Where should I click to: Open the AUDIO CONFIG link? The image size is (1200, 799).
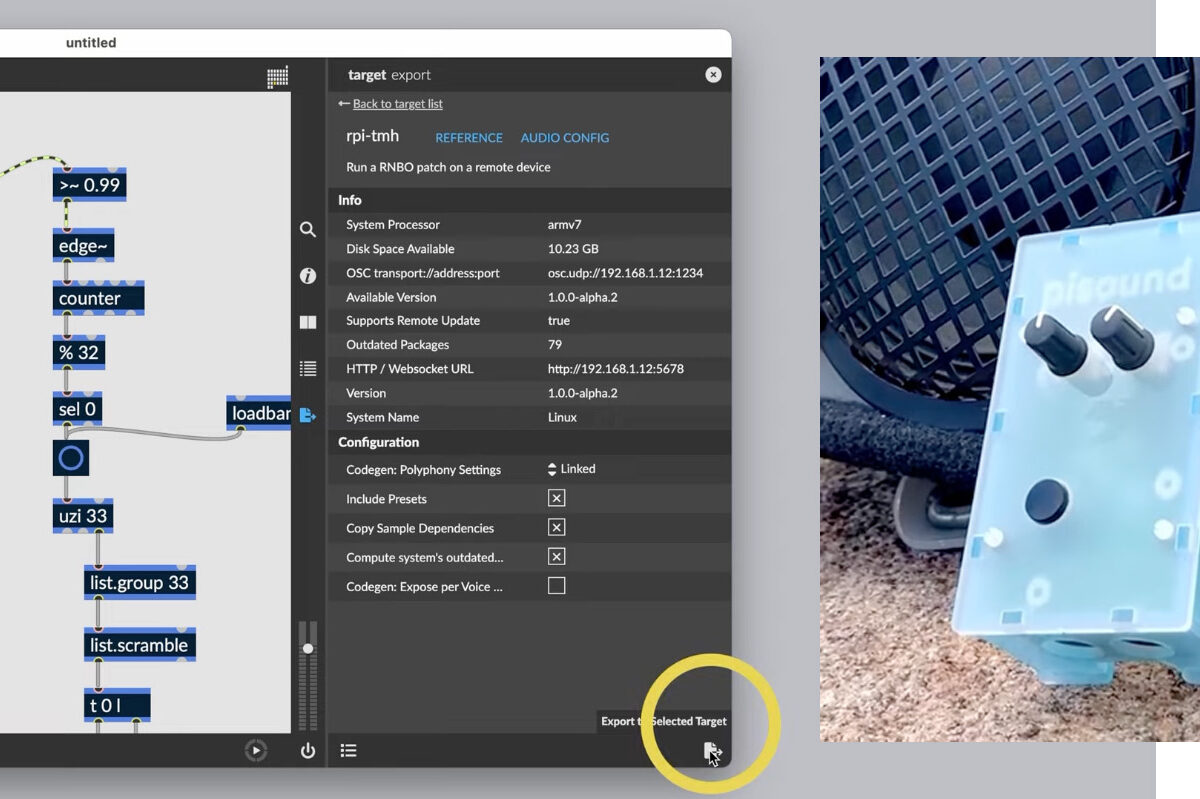564,138
